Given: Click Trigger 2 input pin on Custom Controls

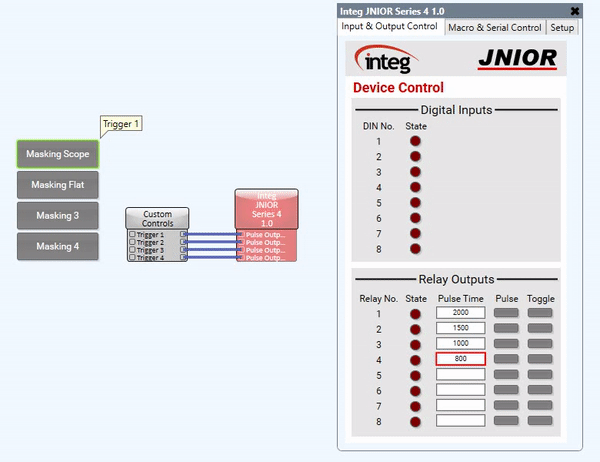Looking at the screenshot, I should point(132,242).
